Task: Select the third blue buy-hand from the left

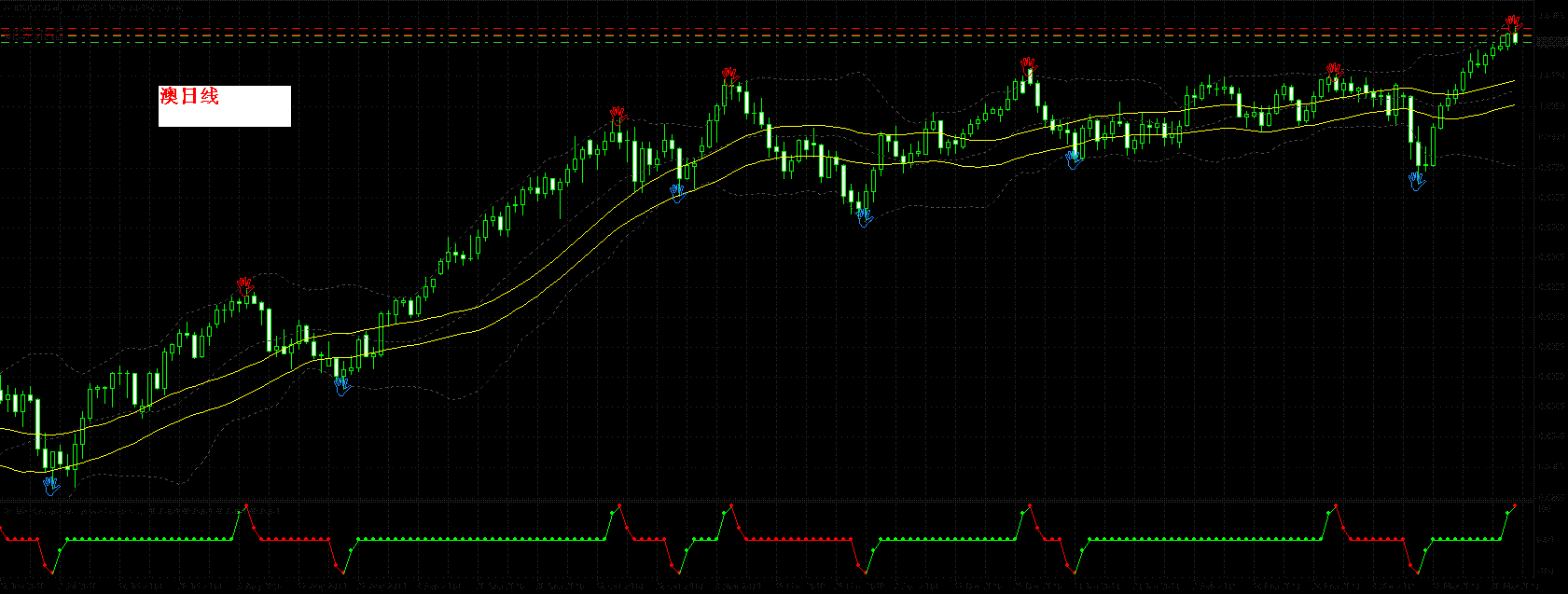Action: coord(678,192)
